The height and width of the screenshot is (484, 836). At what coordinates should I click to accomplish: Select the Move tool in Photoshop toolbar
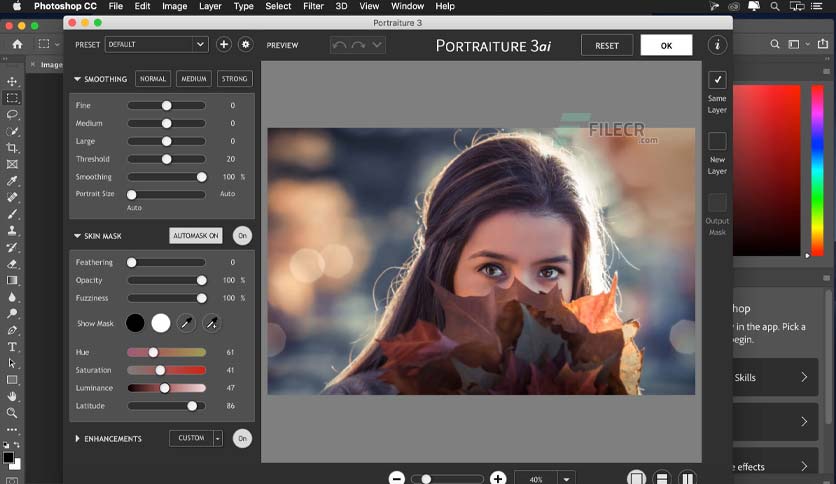12,81
